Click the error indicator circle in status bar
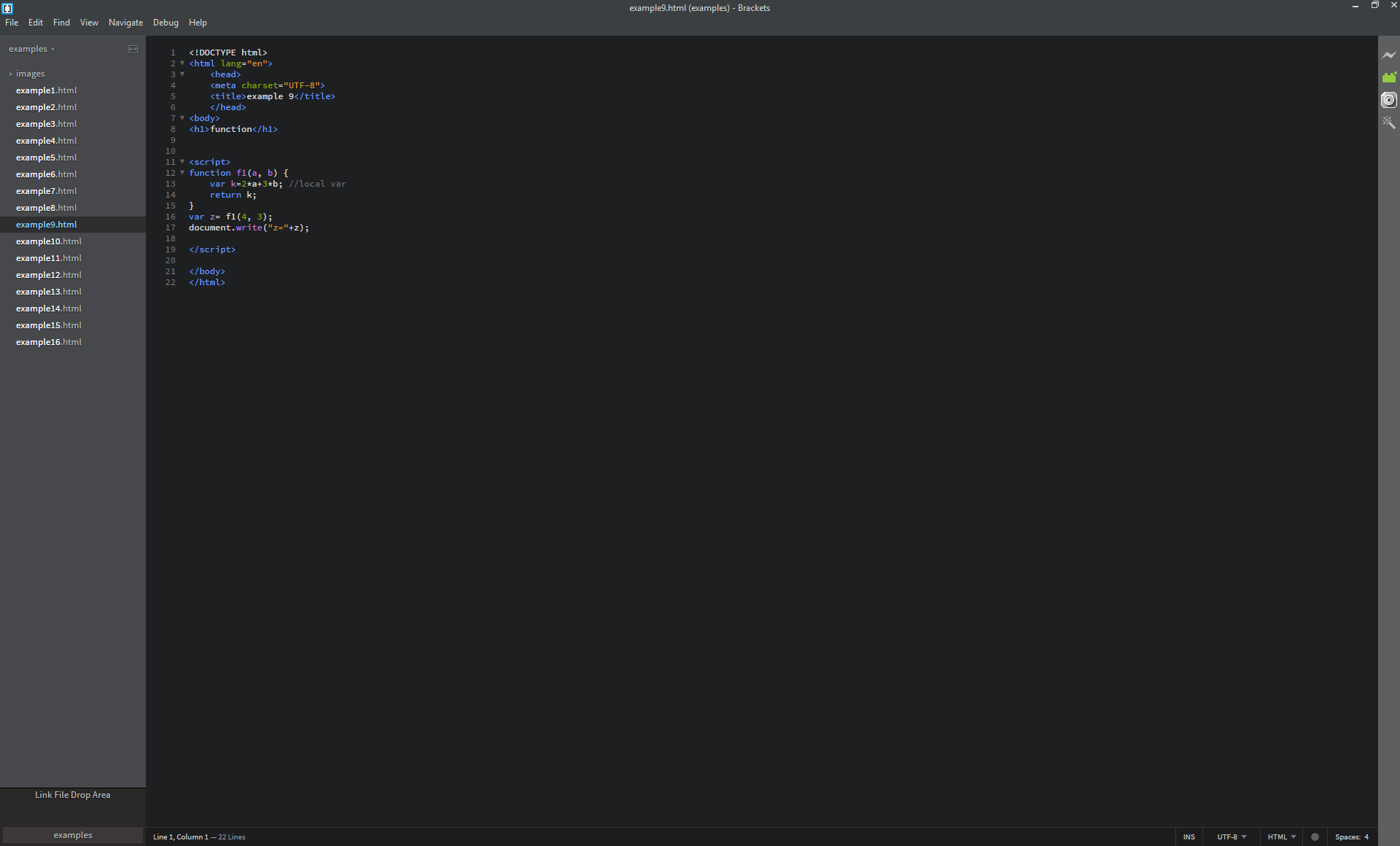 coord(1315,837)
